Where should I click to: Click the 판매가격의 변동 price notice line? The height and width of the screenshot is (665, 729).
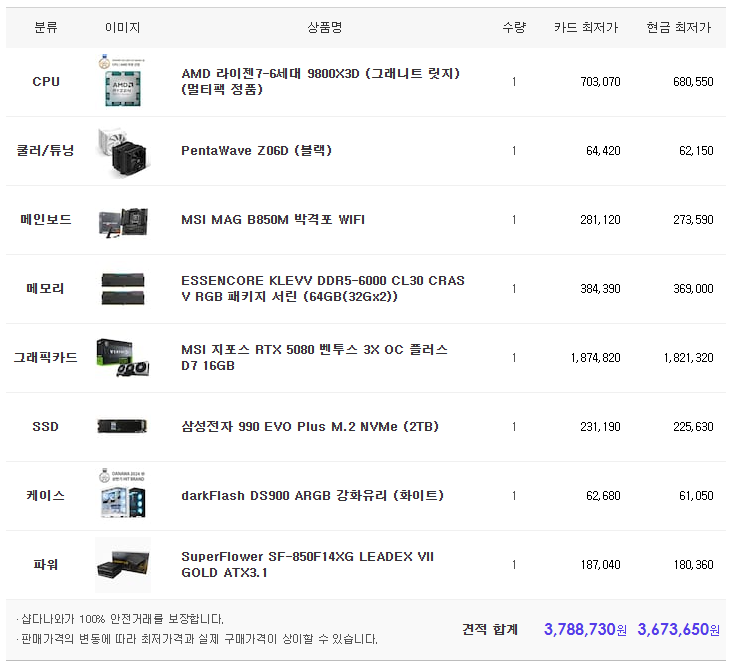click(x=197, y=639)
